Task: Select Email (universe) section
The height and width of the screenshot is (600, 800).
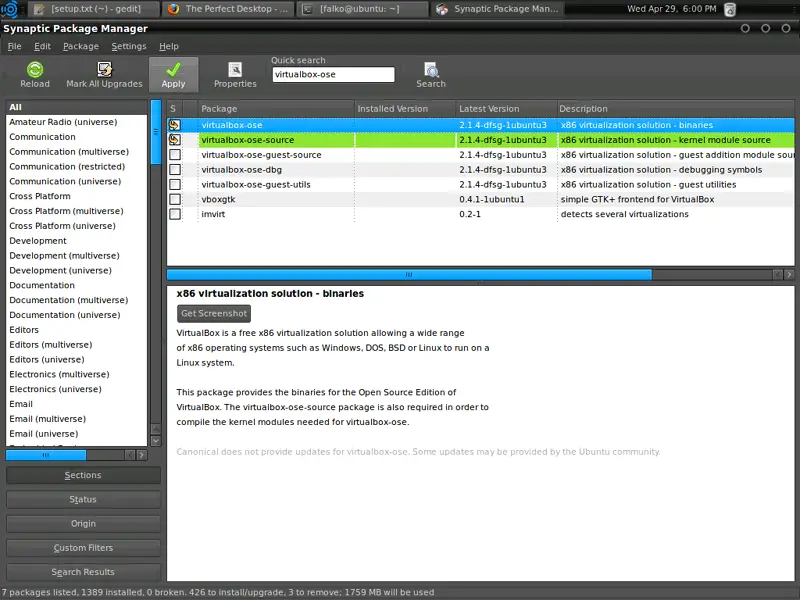Action: pos(77,434)
